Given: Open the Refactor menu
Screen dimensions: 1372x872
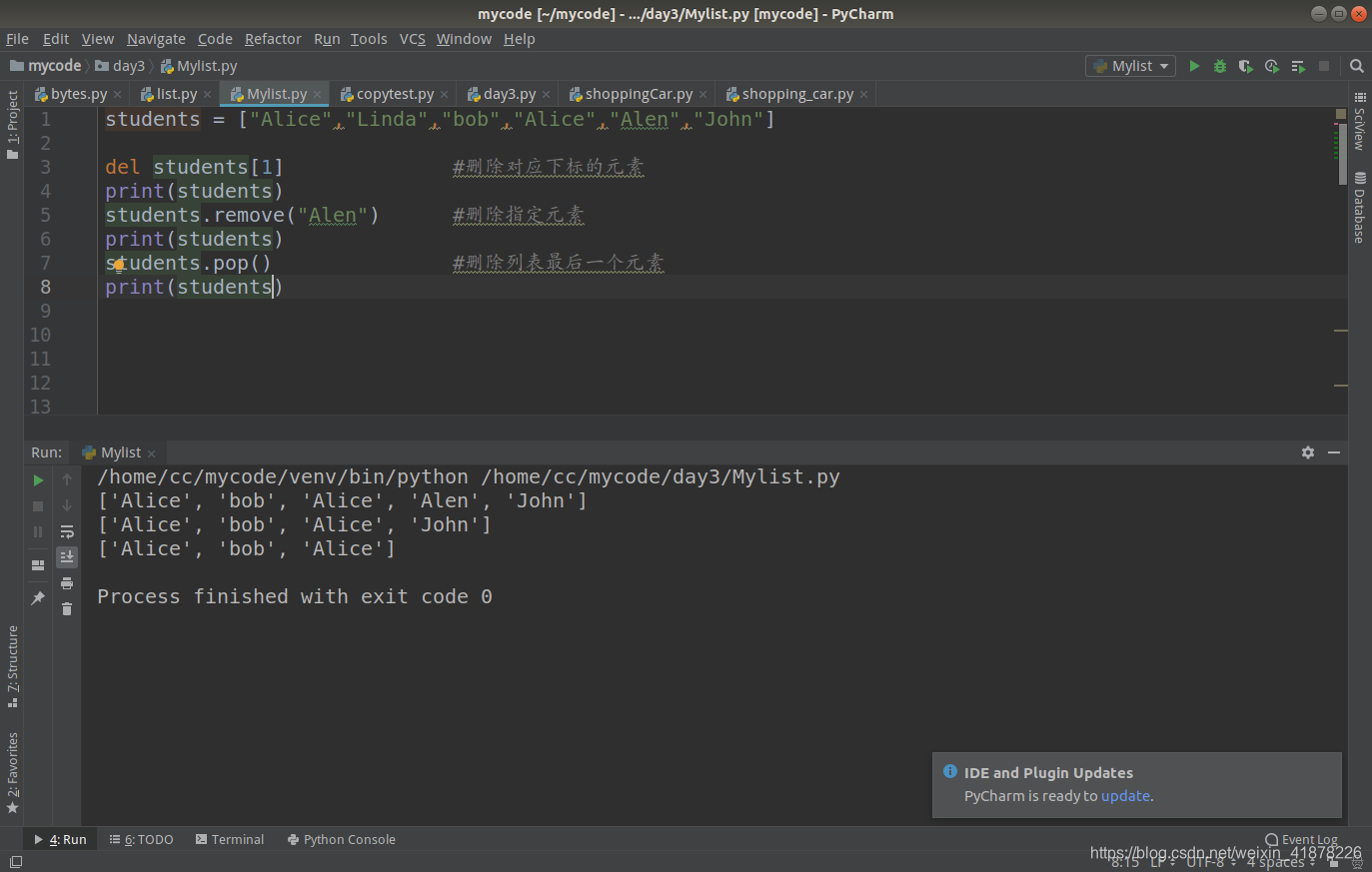Looking at the screenshot, I should click(x=273, y=39).
